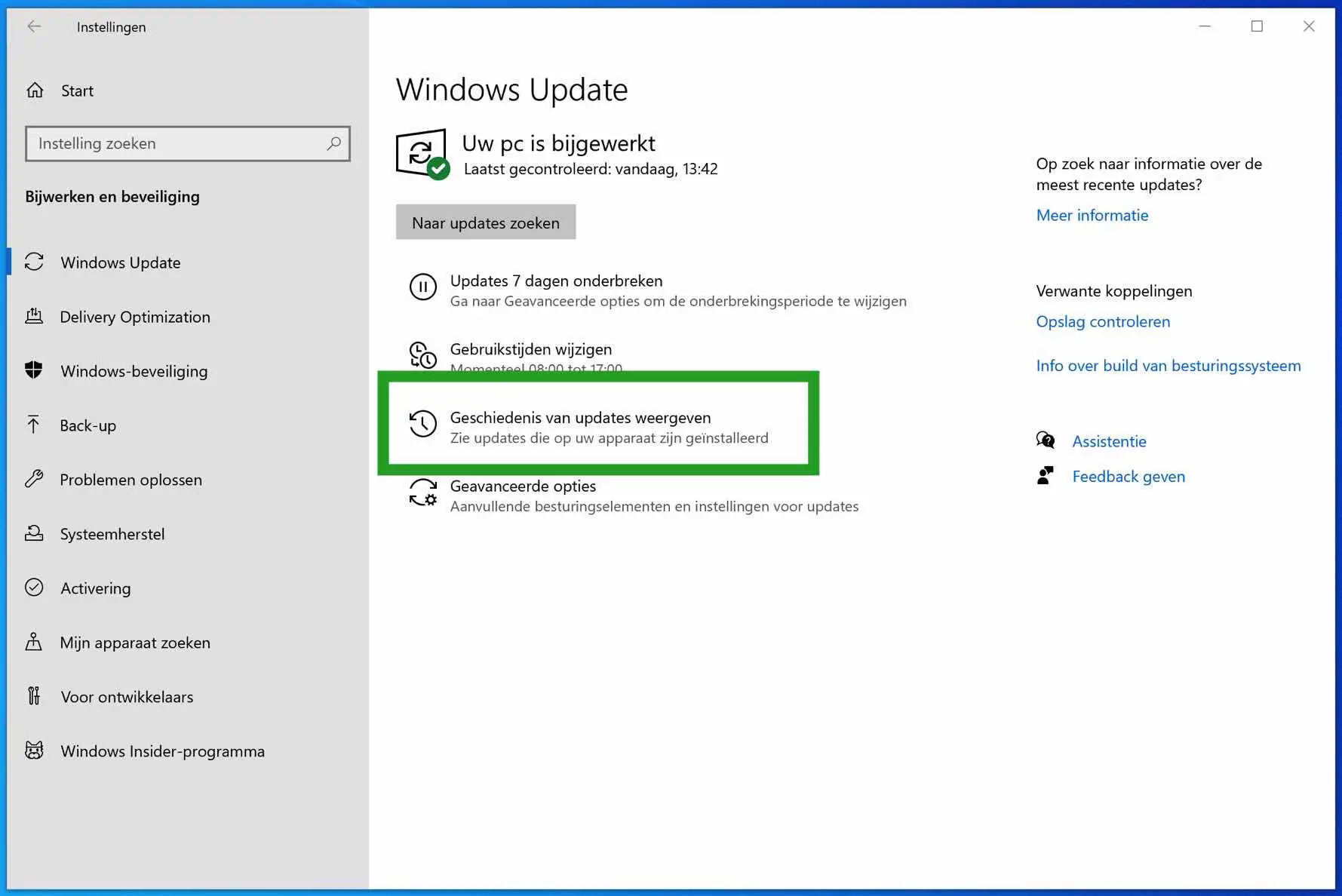Open Opslag controleren link
This screenshot has height=896, width=1342.
click(x=1103, y=321)
